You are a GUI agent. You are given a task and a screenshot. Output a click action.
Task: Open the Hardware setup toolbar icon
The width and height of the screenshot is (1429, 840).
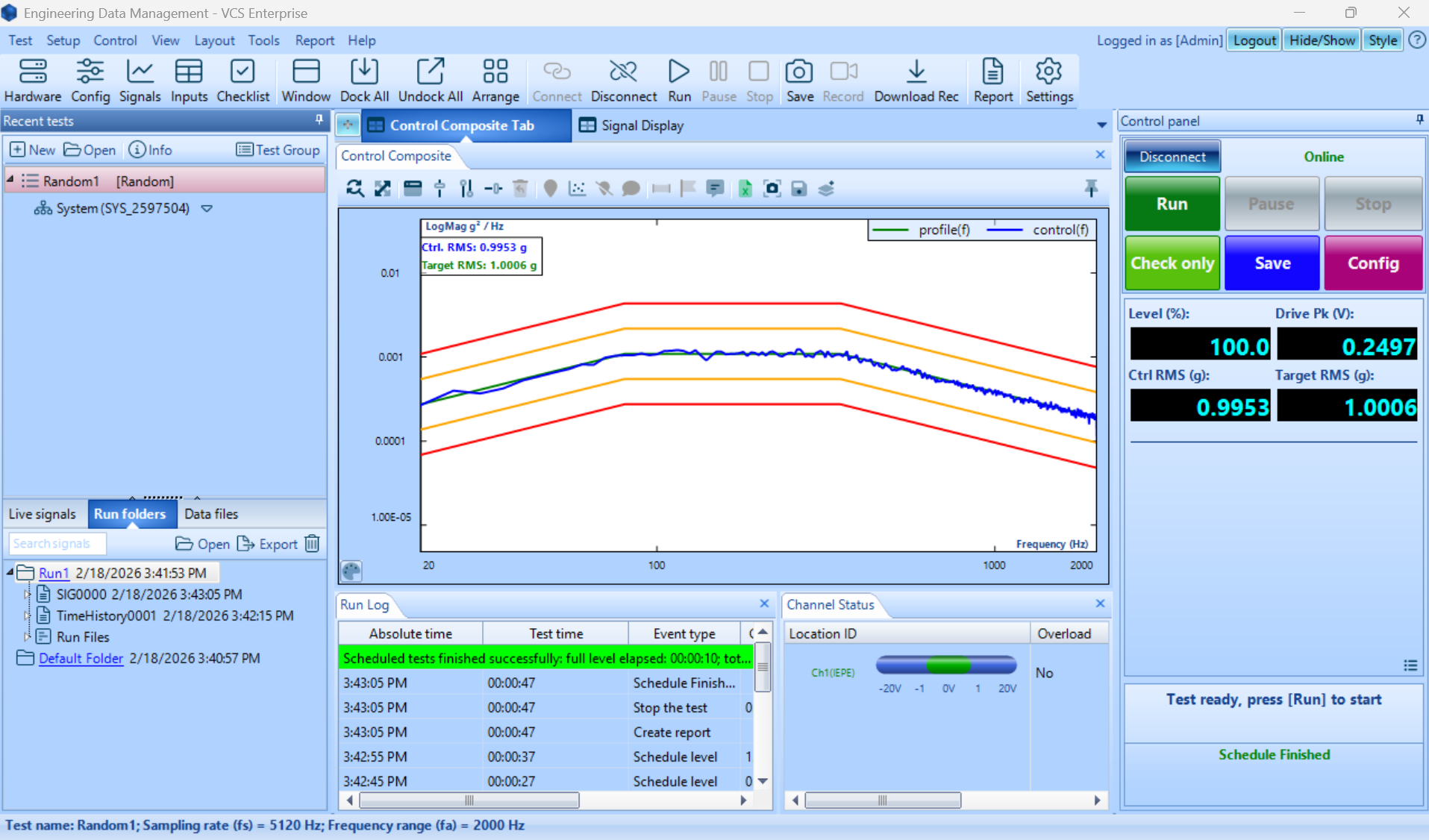33,80
